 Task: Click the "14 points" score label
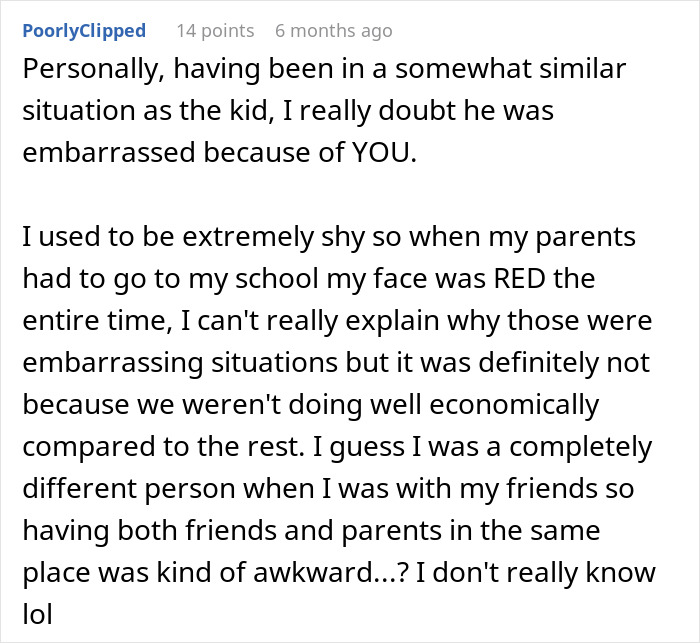[215, 31]
